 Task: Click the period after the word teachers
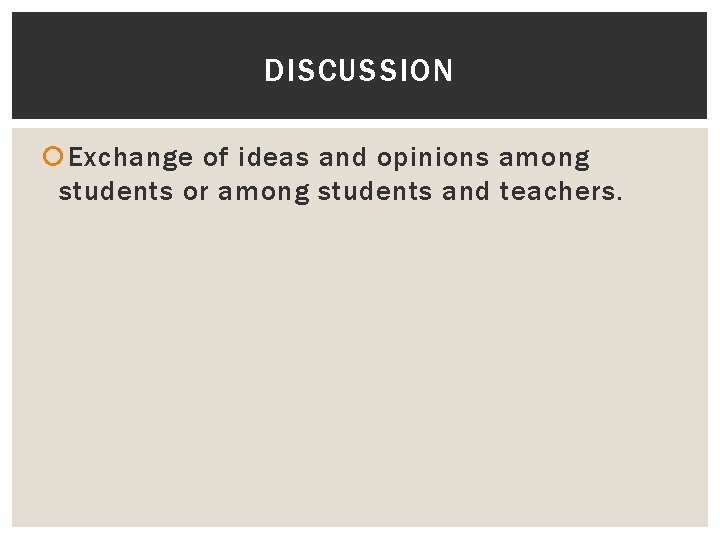618,197
